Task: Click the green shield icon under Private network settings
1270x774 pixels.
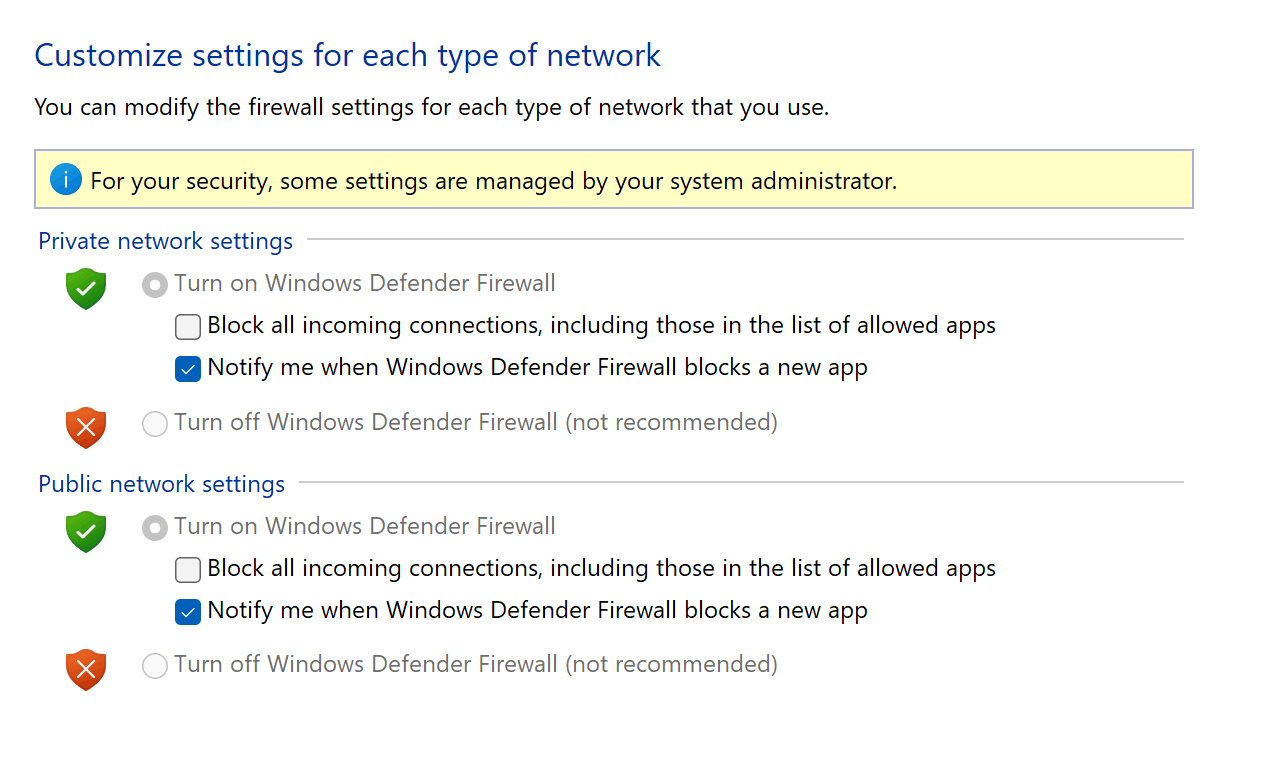Action: 86,288
